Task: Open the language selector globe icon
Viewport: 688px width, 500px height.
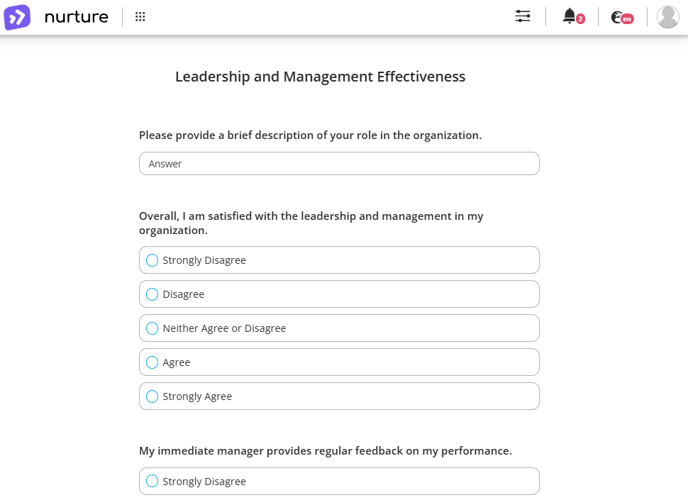Action: [x=617, y=17]
